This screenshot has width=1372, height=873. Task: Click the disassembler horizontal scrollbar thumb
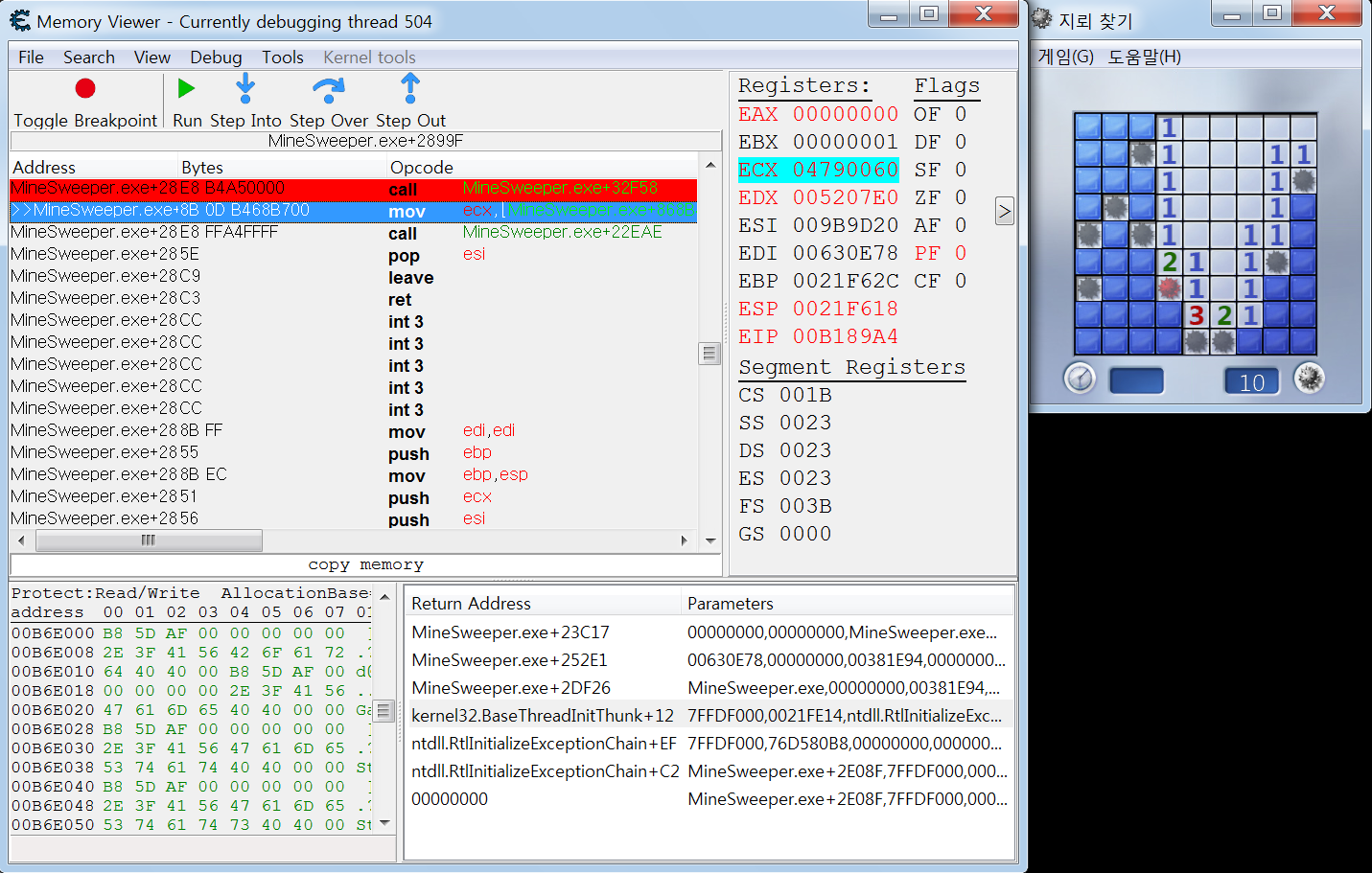coord(149,540)
